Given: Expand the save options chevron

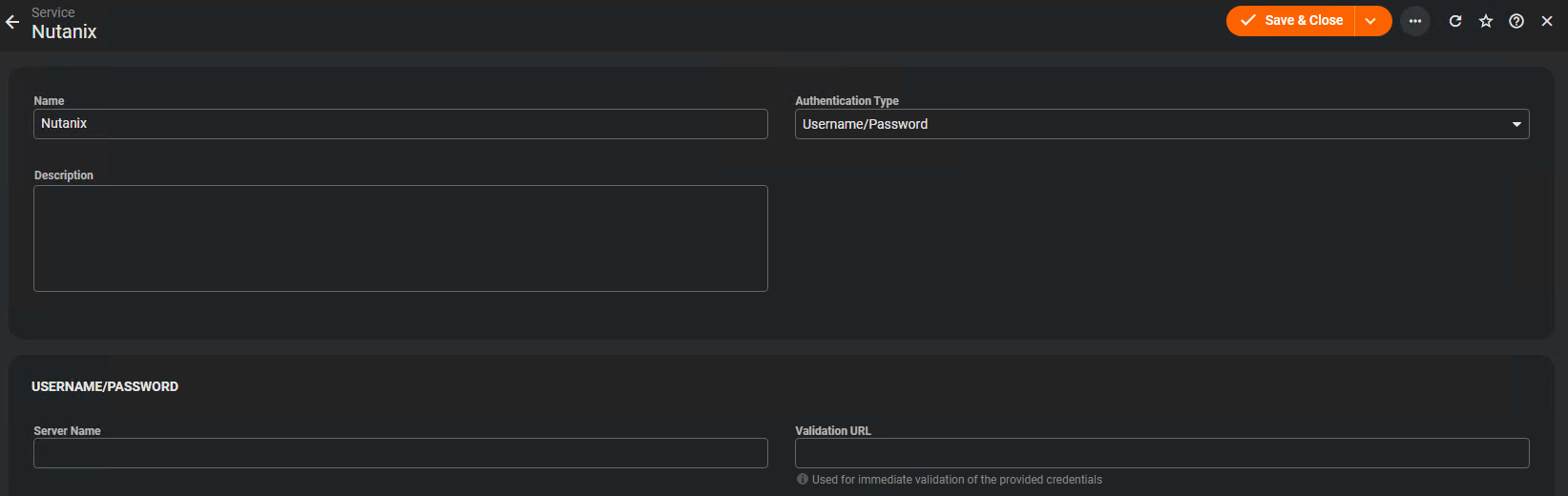Looking at the screenshot, I should click(1371, 21).
